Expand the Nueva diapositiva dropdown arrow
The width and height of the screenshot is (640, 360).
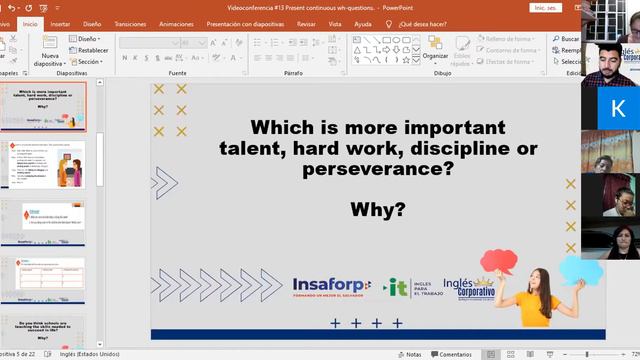coord(64,64)
